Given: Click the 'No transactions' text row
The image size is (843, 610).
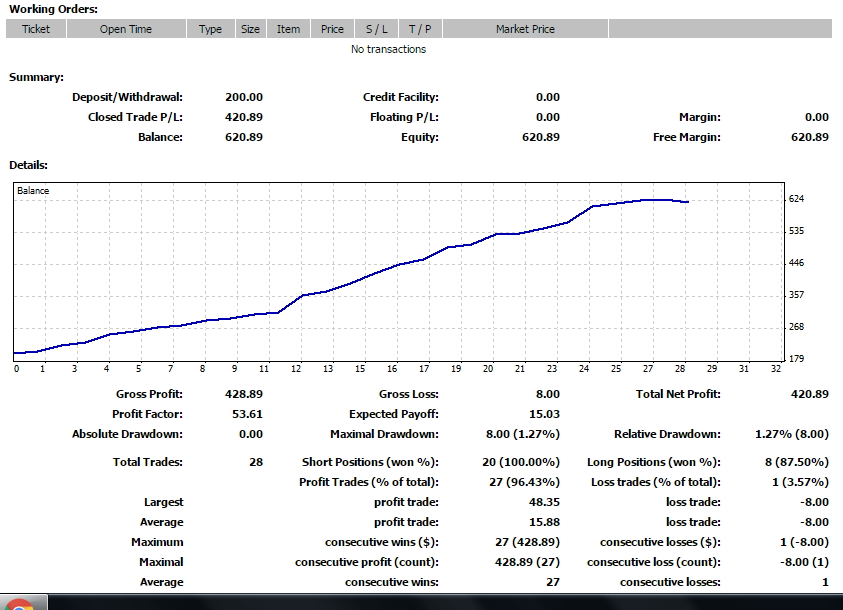Looking at the screenshot, I should (x=388, y=49).
